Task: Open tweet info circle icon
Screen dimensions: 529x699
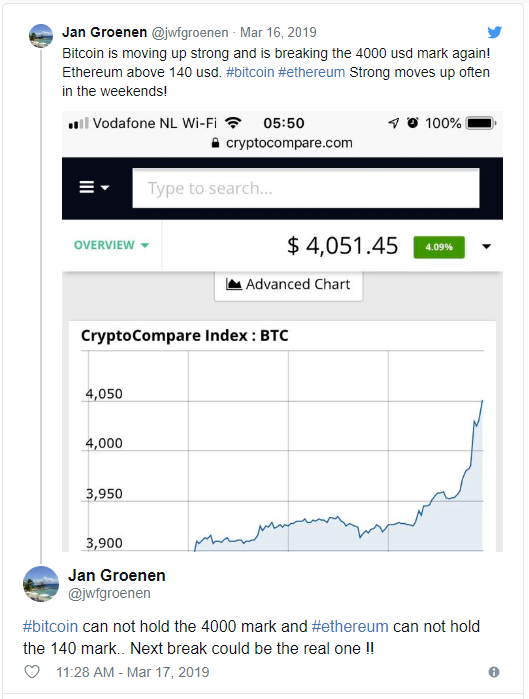Action: pyautogui.click(x=494, y=672)
